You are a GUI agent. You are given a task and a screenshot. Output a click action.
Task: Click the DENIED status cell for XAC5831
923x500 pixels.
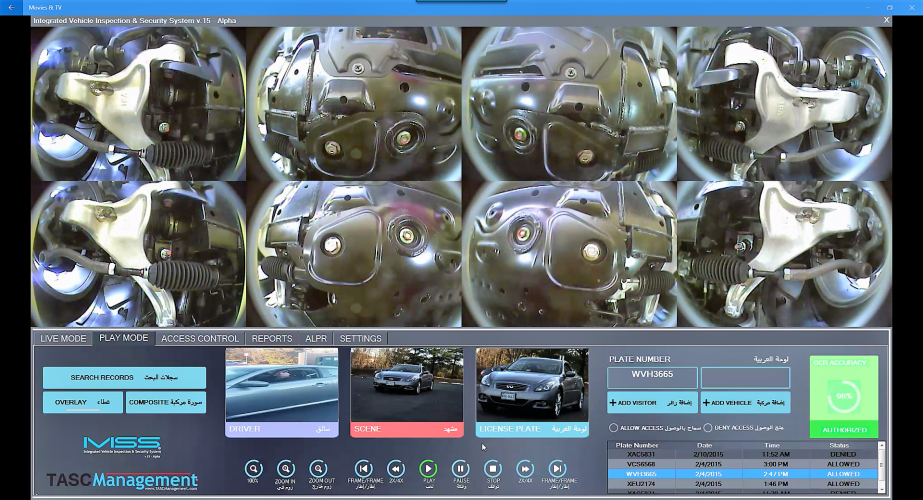843,454
